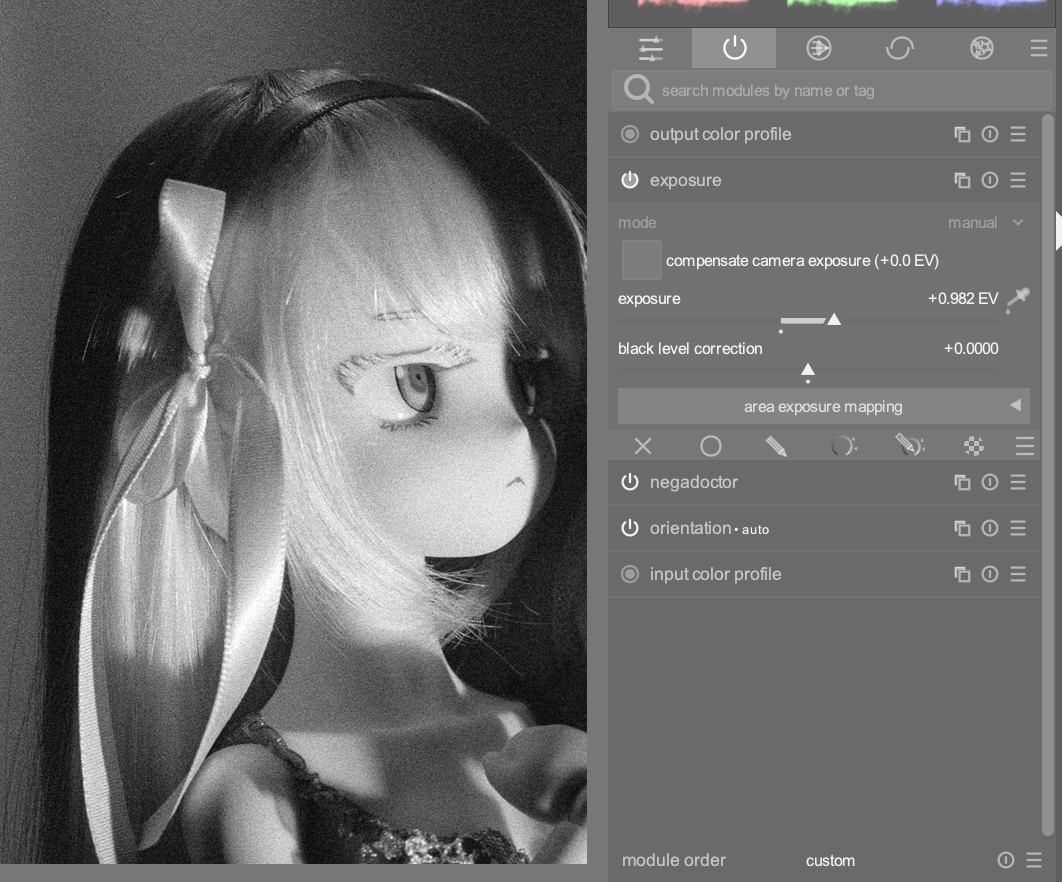
Task: Create new instance of exposure module
Action: tap(962, 180)
